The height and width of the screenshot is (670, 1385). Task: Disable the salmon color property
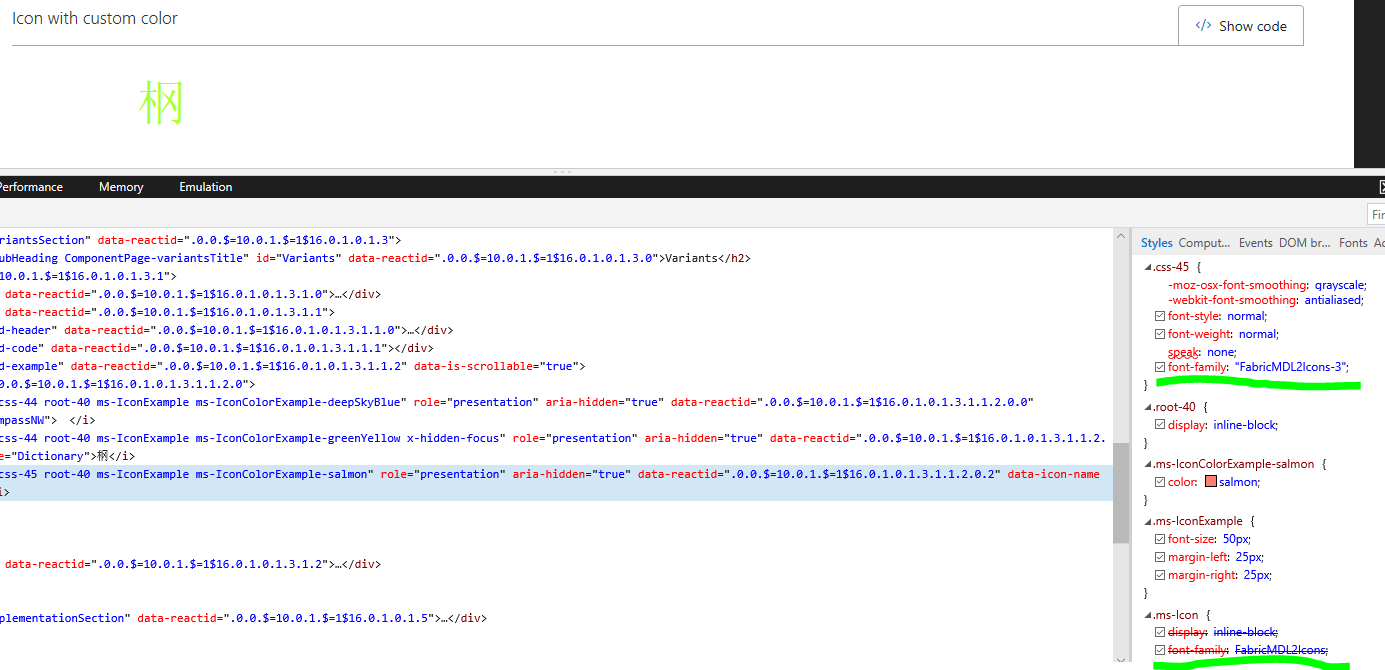pyautogui.click(x=1160, y=481)
